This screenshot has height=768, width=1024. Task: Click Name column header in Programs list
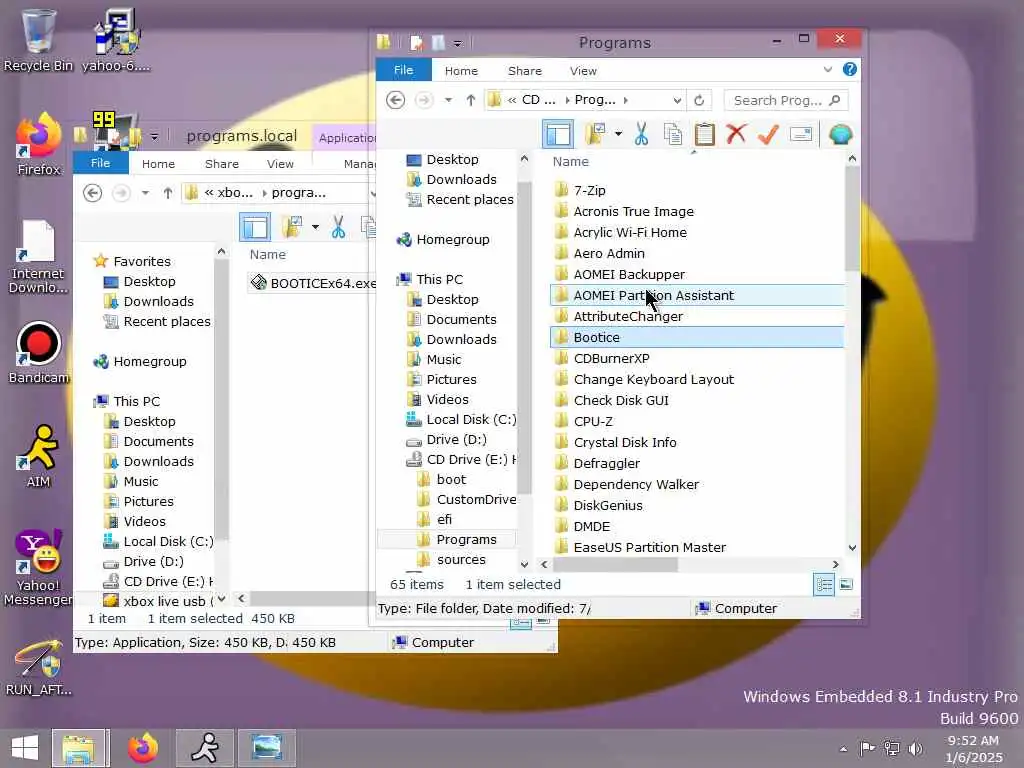[x=570, y=161]
